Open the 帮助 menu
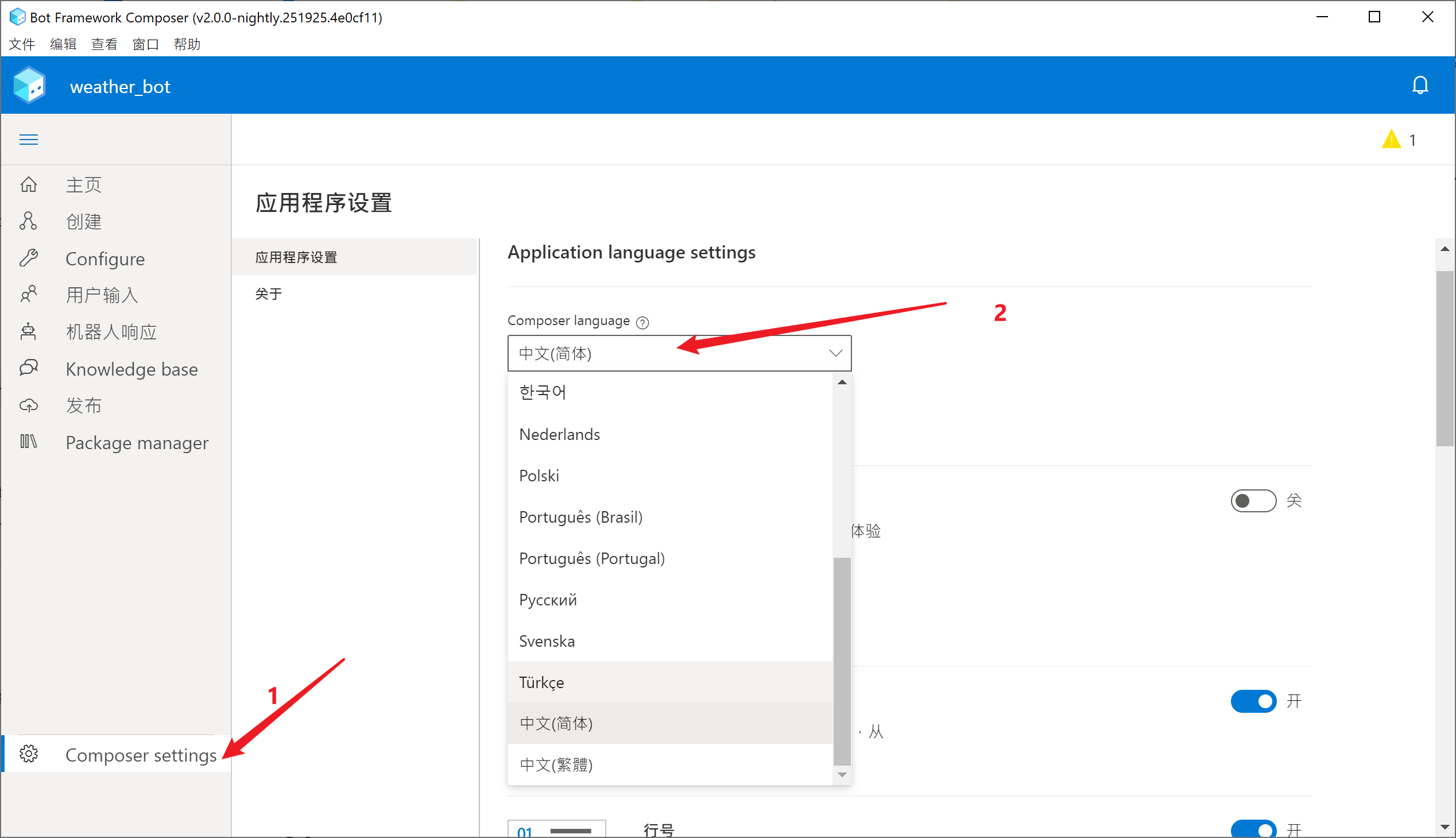Screen dimensions: 1456x838 [x=186, y=44]
